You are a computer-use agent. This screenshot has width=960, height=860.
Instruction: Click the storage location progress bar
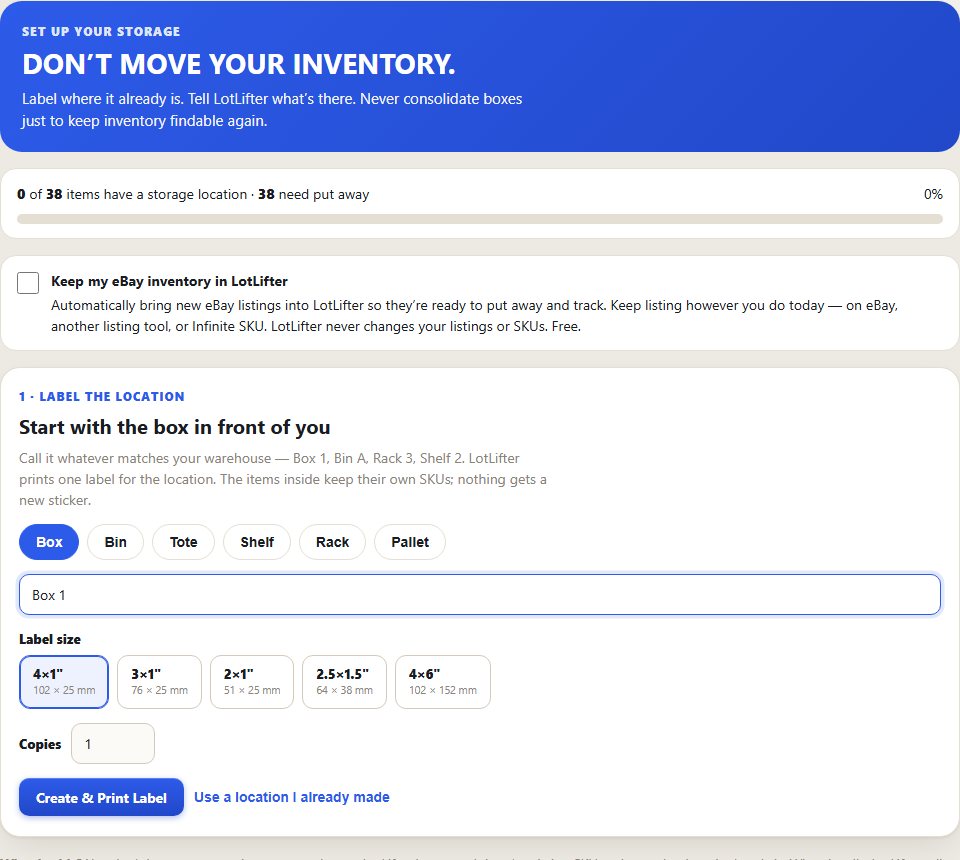pyautogui.click(x=480, y=219)
